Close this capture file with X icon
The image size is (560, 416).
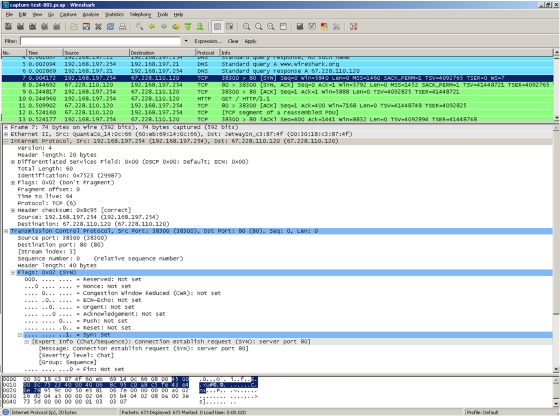(x=98, y=26)
